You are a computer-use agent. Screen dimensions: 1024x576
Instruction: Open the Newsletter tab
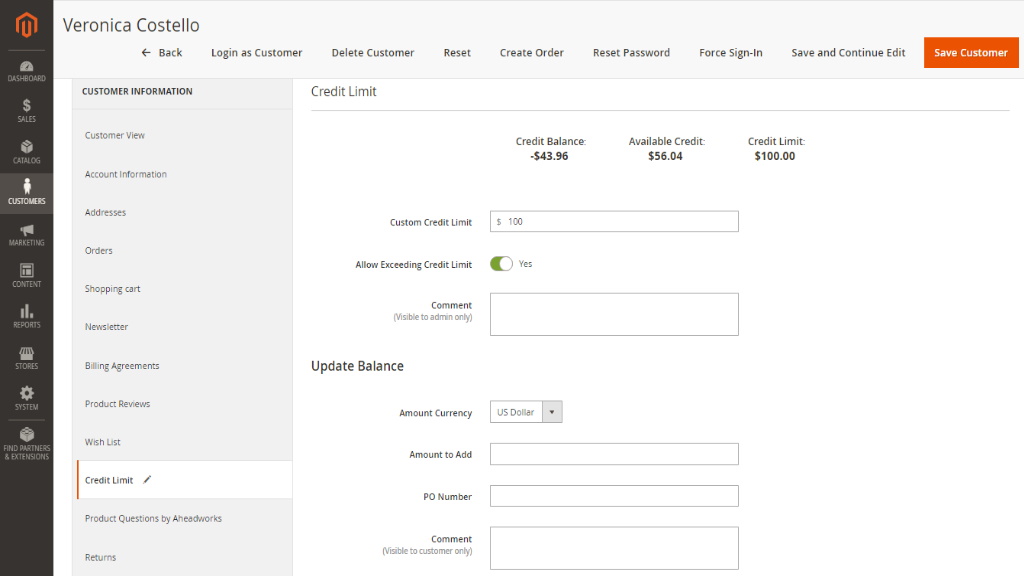tap(106, 327)
